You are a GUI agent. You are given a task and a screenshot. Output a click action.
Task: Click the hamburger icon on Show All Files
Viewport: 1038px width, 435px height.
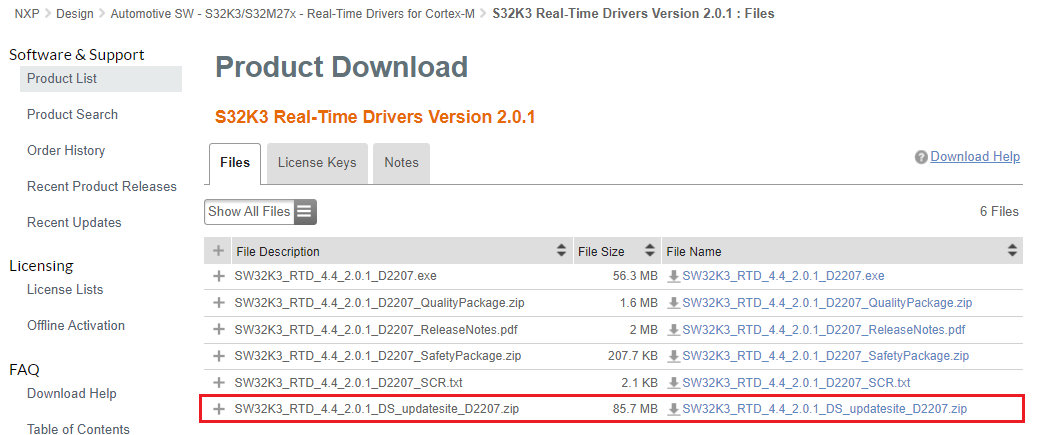304,212
